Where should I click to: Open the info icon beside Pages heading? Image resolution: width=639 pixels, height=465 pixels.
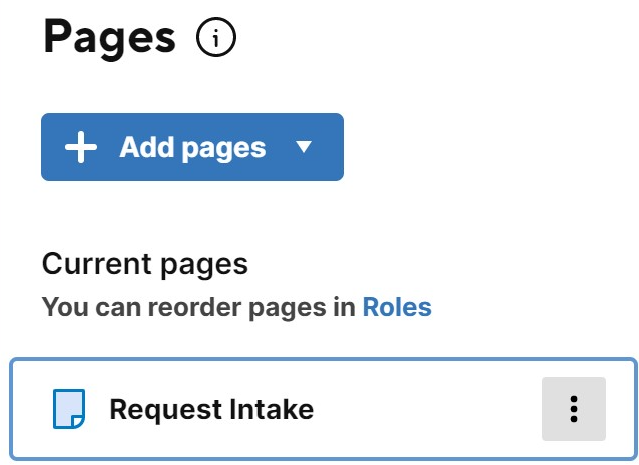(x=216, y=37)
